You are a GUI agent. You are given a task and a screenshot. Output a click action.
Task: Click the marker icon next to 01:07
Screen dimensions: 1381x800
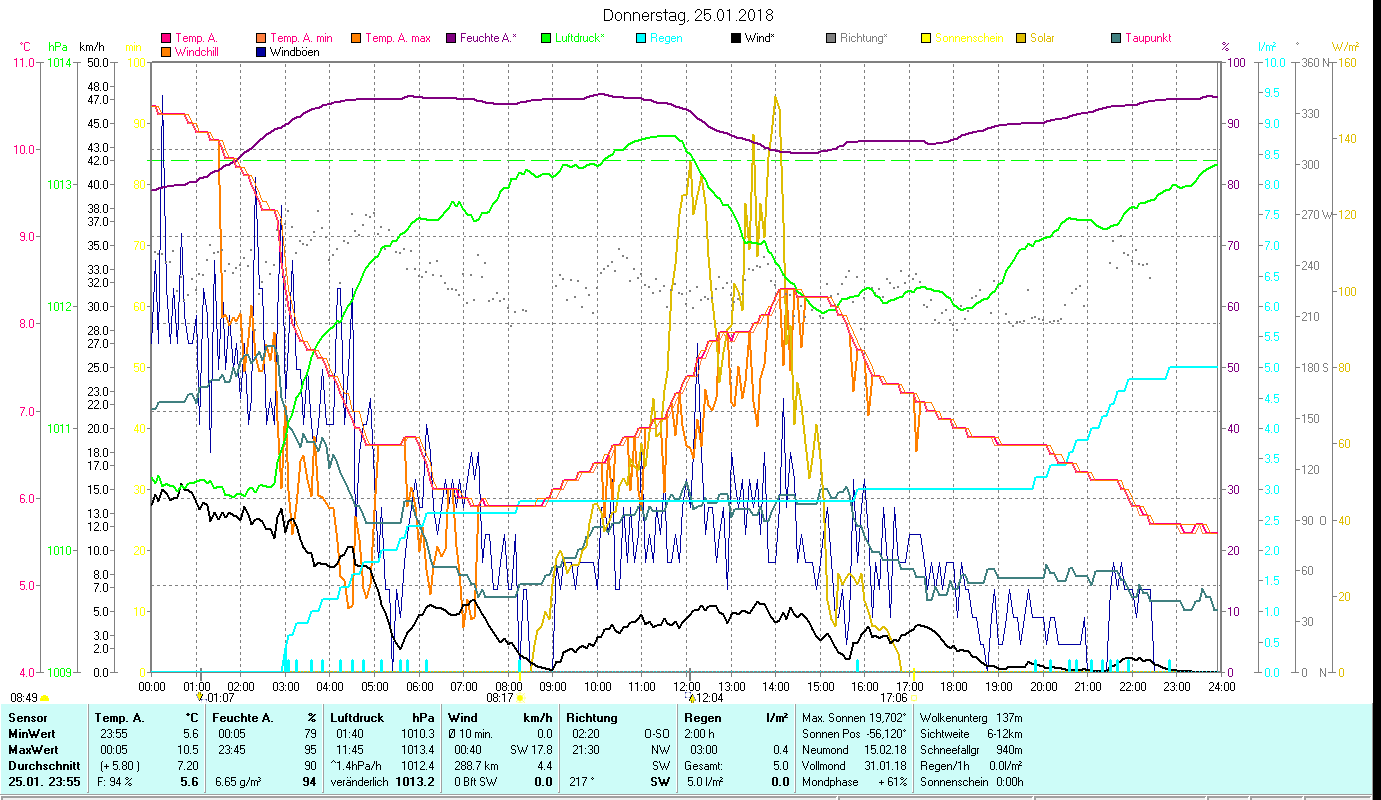tap(200, 696)
